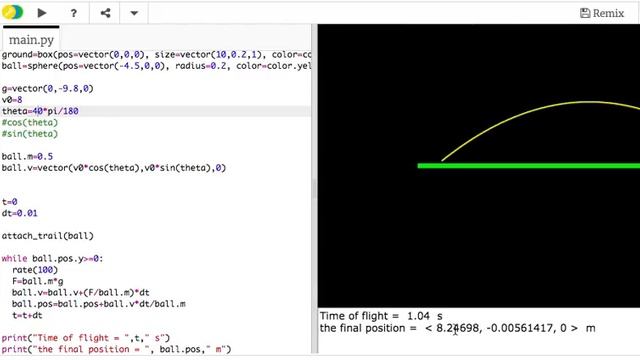Open help via the question mark icon

[73, 13]
